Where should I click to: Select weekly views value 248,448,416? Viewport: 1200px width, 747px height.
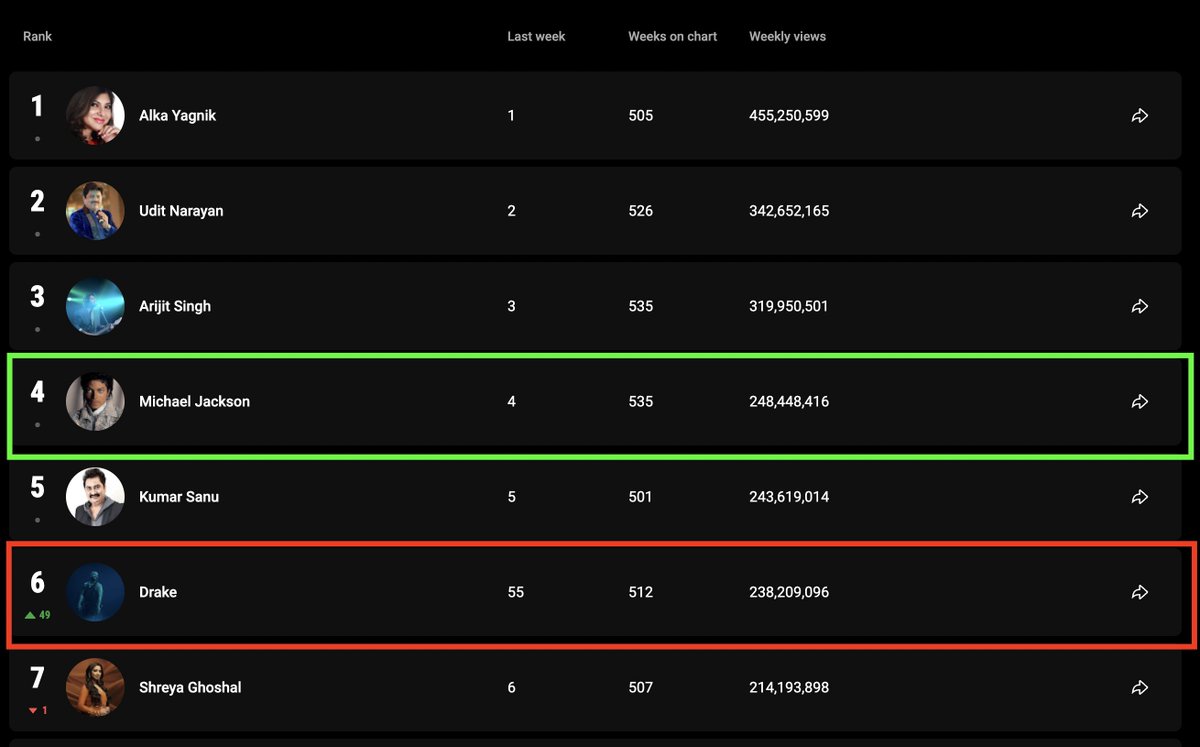[x=789, y=402]
